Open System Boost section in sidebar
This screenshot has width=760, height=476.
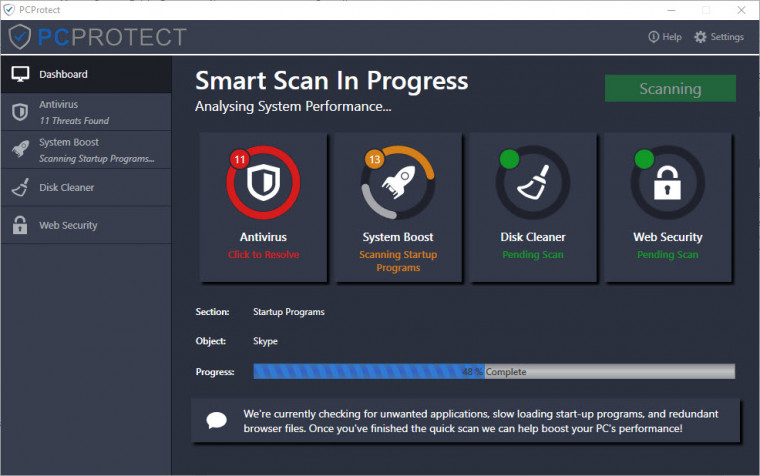(x=86, y=150)
